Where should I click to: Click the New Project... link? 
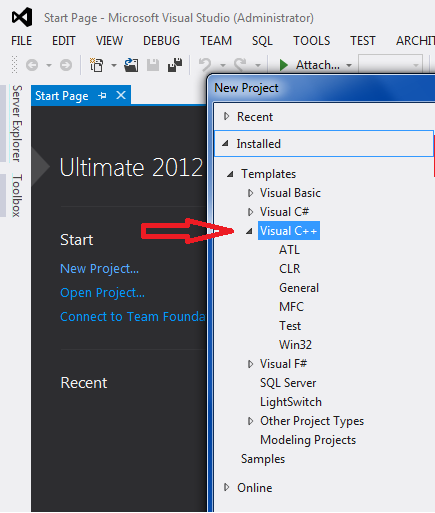[99, 269]
